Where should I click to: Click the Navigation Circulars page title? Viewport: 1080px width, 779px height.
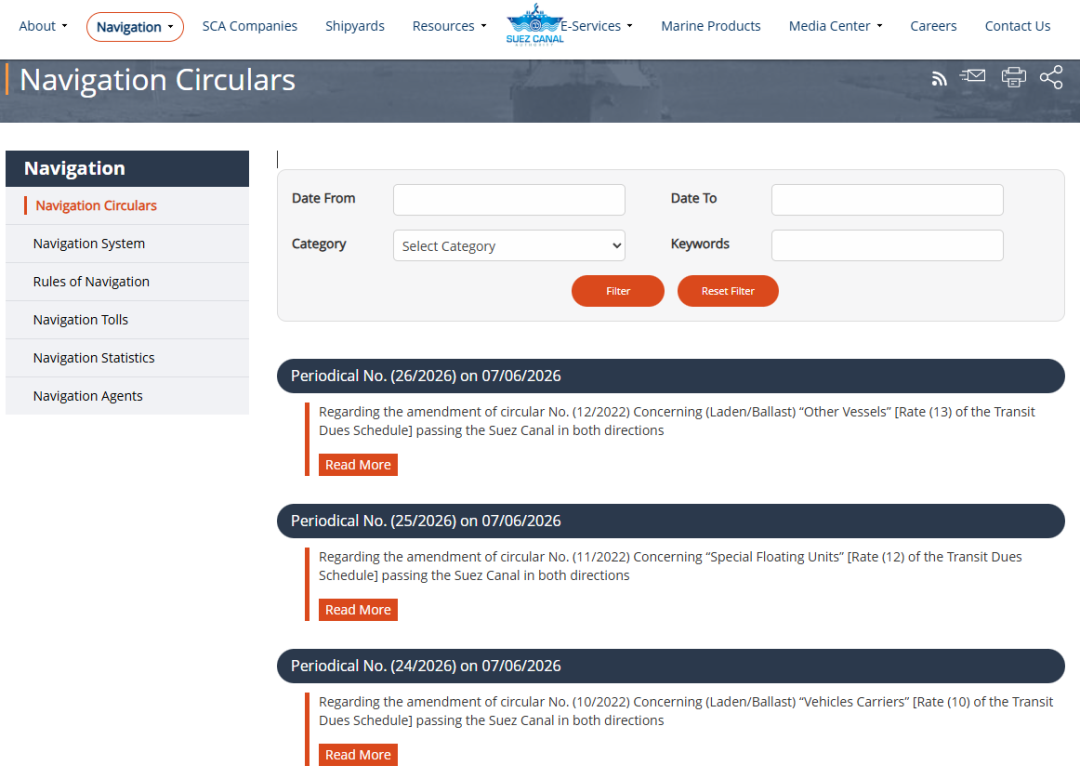coord(157,80)
